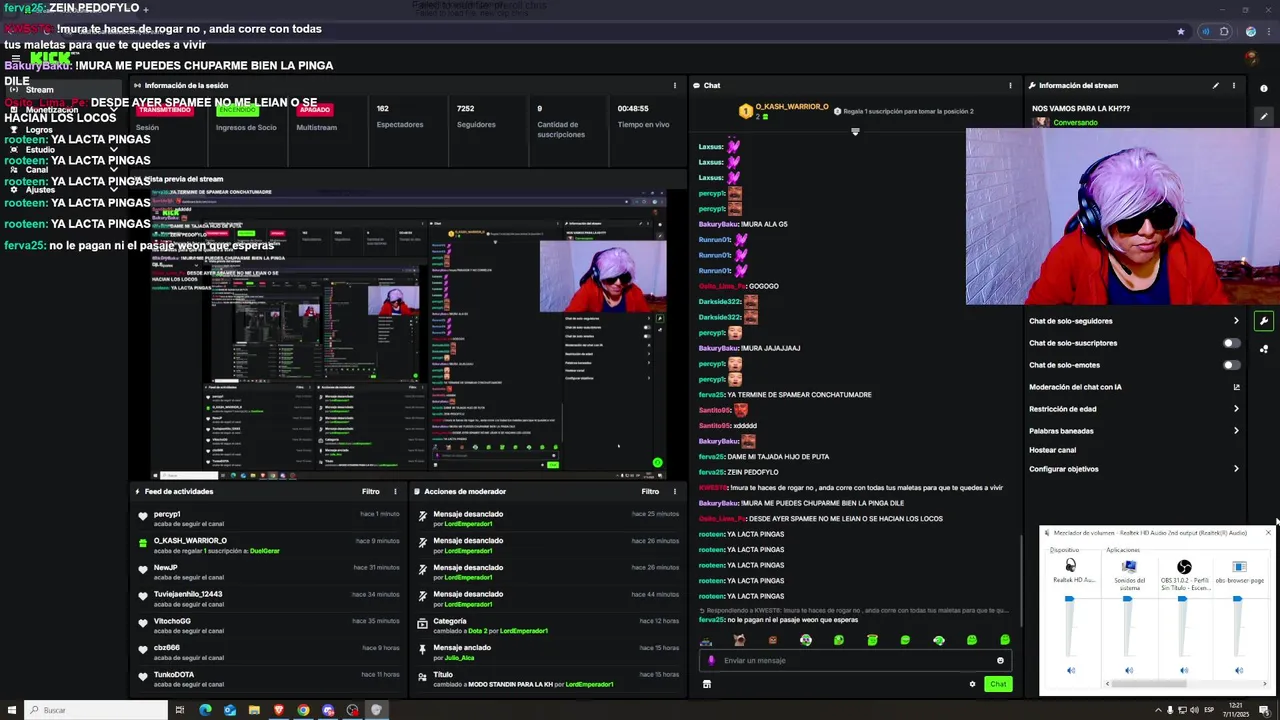Edit stream info with header pencil icon

[1216, 85]
